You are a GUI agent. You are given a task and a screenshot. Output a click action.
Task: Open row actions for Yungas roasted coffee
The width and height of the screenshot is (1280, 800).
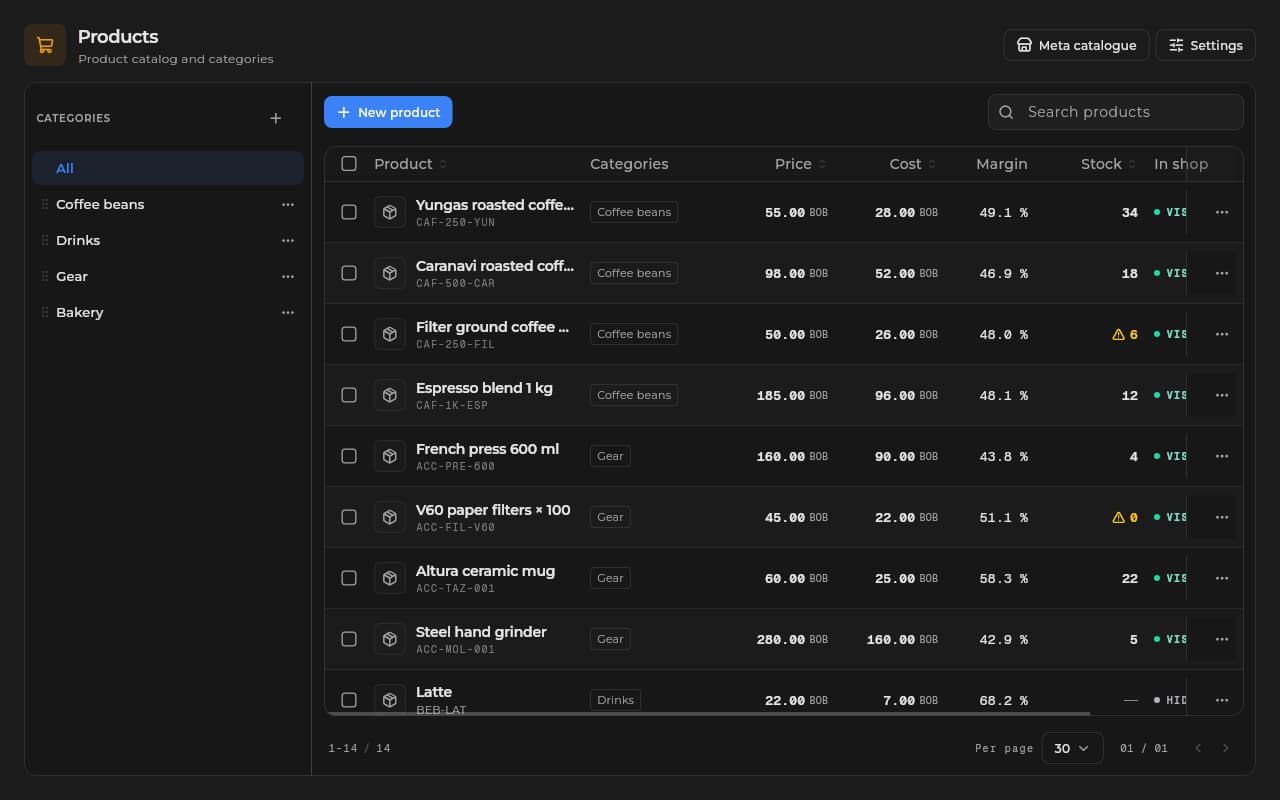click(x=1222, y=212)
